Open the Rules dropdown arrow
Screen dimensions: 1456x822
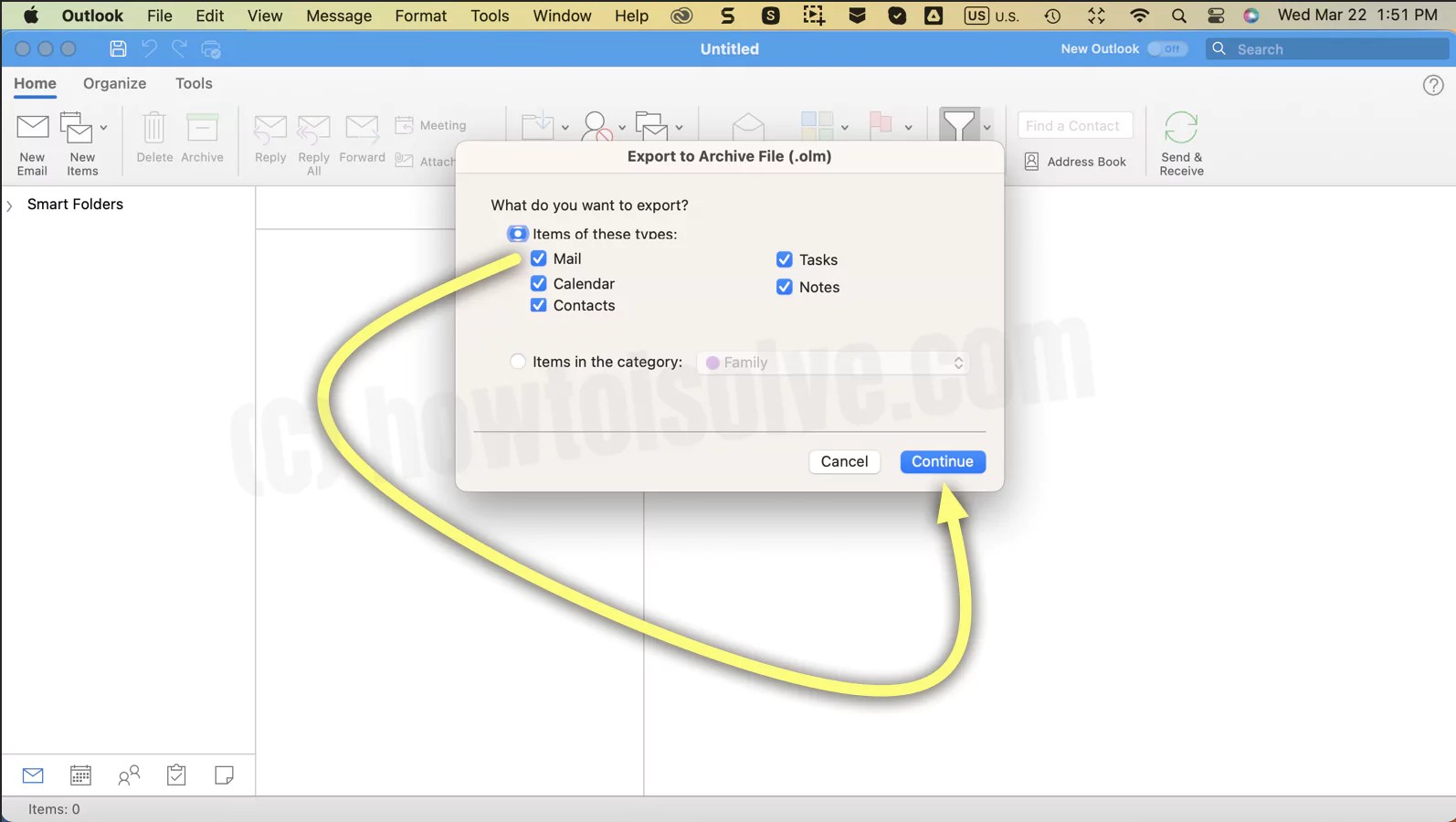[679, 127]
